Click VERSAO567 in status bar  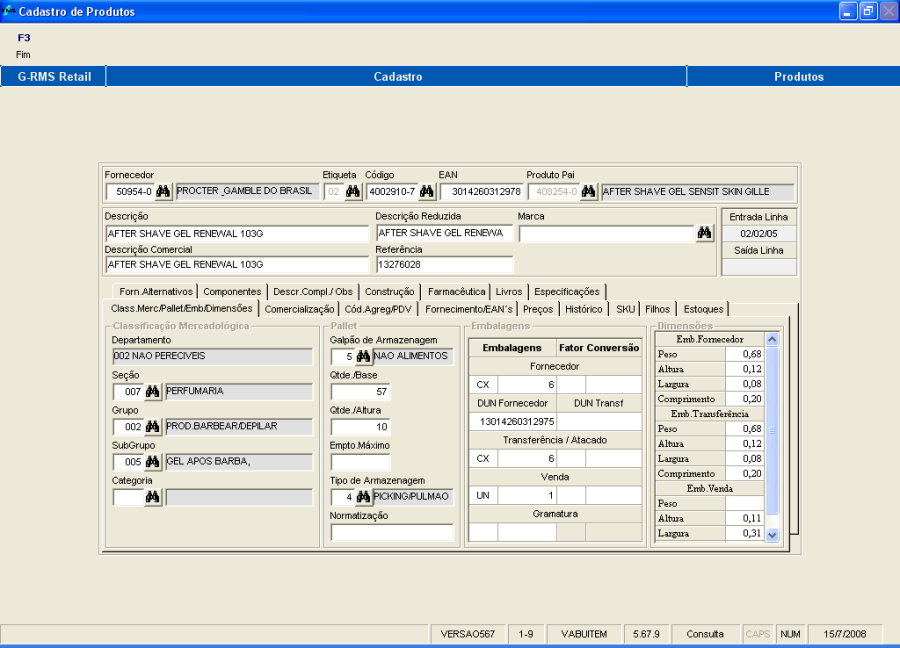(467, 634)
